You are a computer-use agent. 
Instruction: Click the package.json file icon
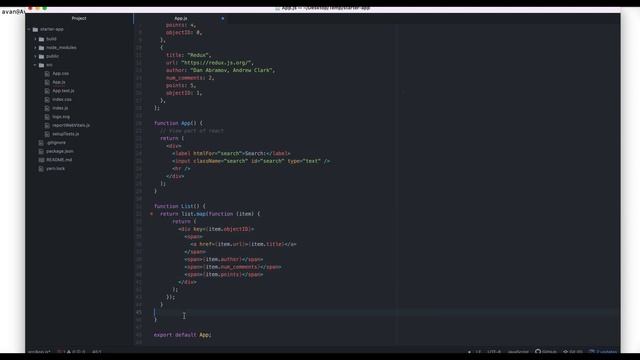(41, 151)
